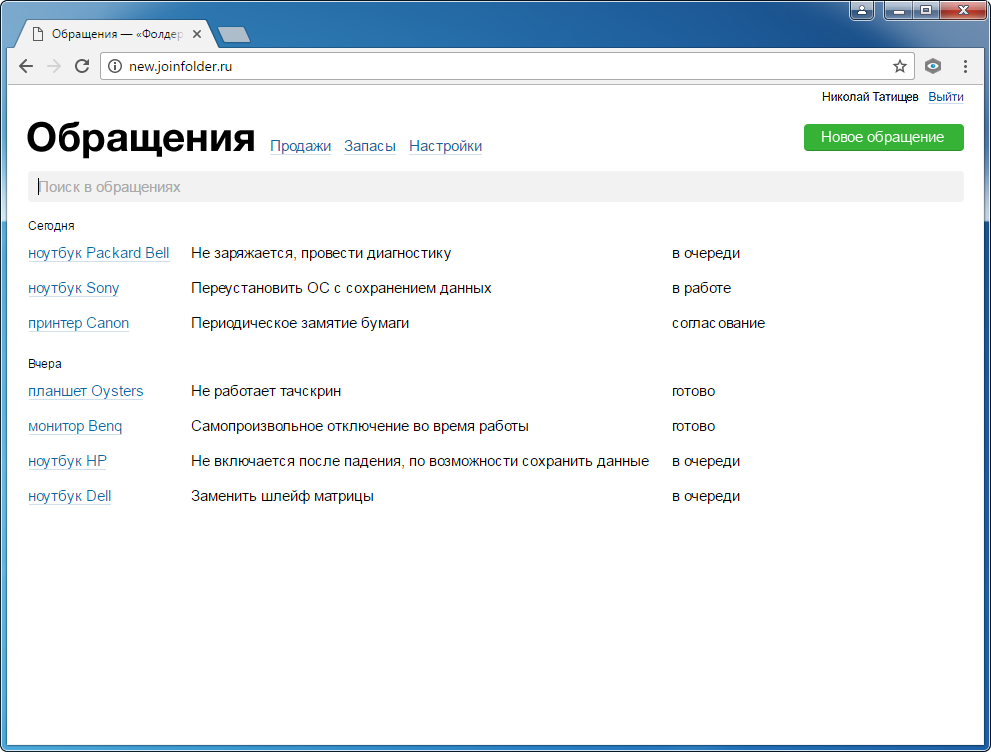The height and width of the screenshot is (752, 991).
Task: Open the ноутбук Packard Bell ticket
Action: pyautogui.click(x=98, y=253)
